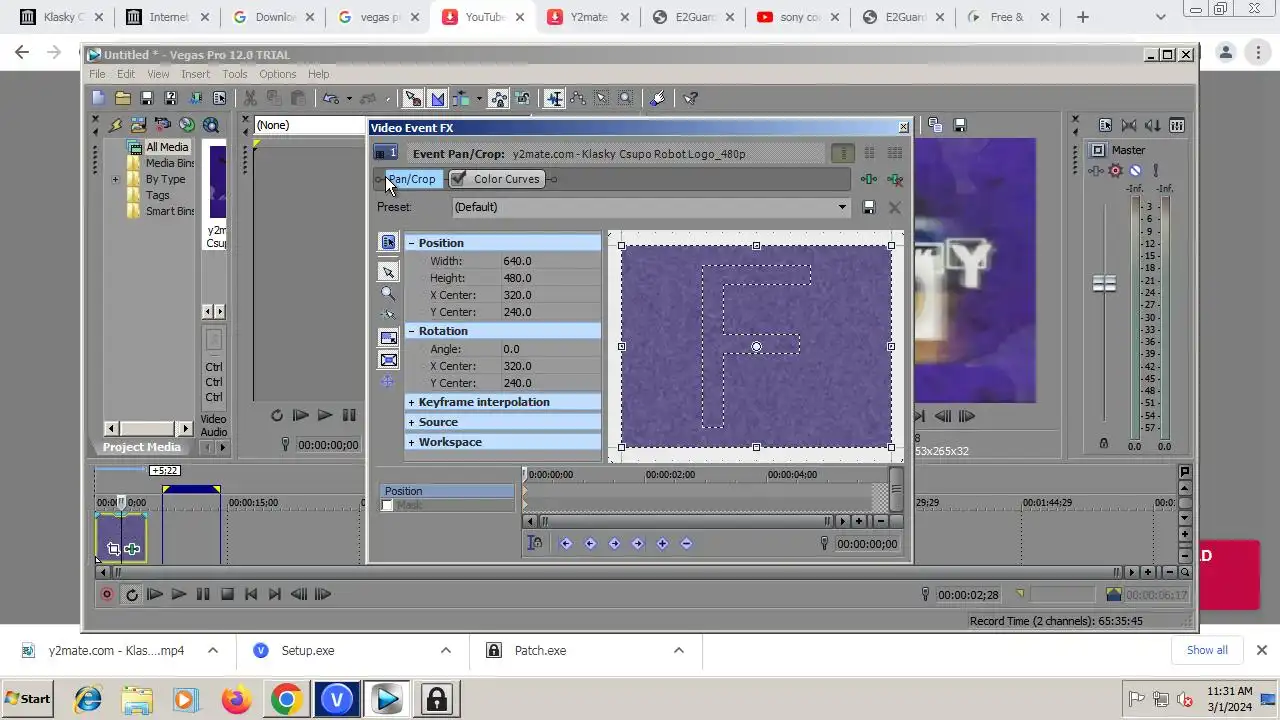Toggle Size About Center in Pan/Crop tools
This screenshot has height=720, width=1280.
pyautogui.click(x=388, y=360)
